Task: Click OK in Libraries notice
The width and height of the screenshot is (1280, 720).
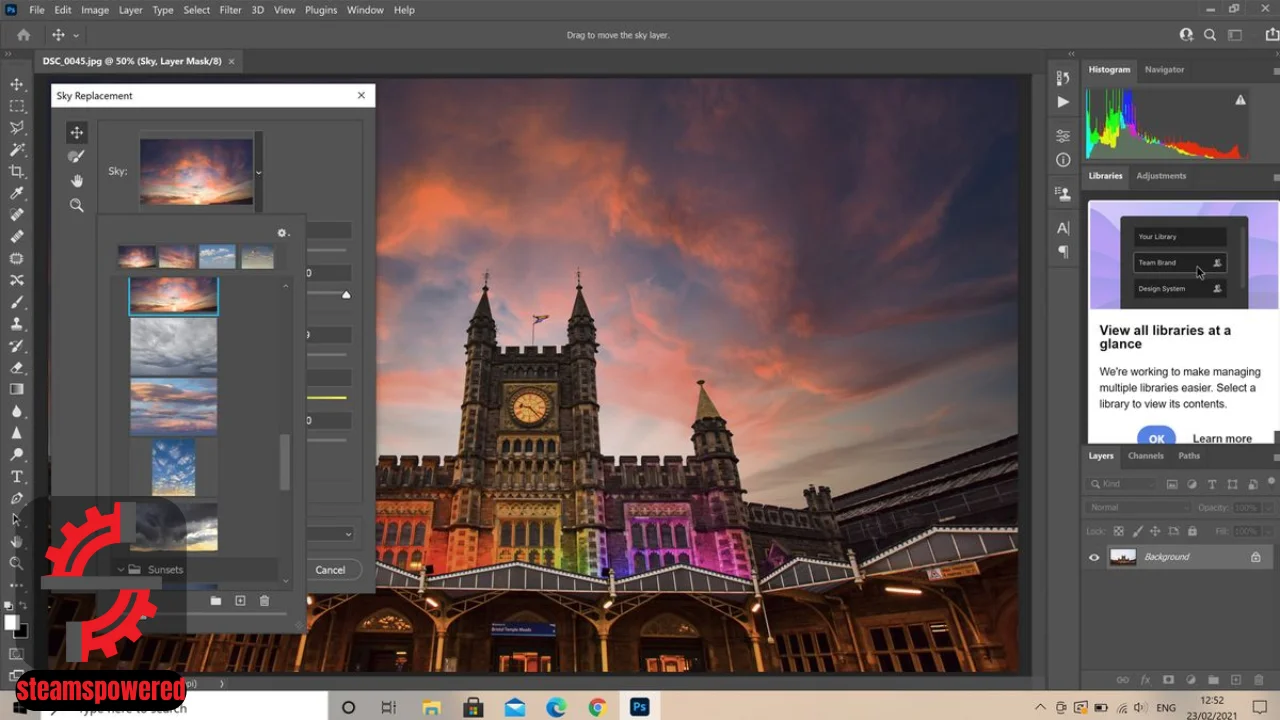Action: [1156, 437]
